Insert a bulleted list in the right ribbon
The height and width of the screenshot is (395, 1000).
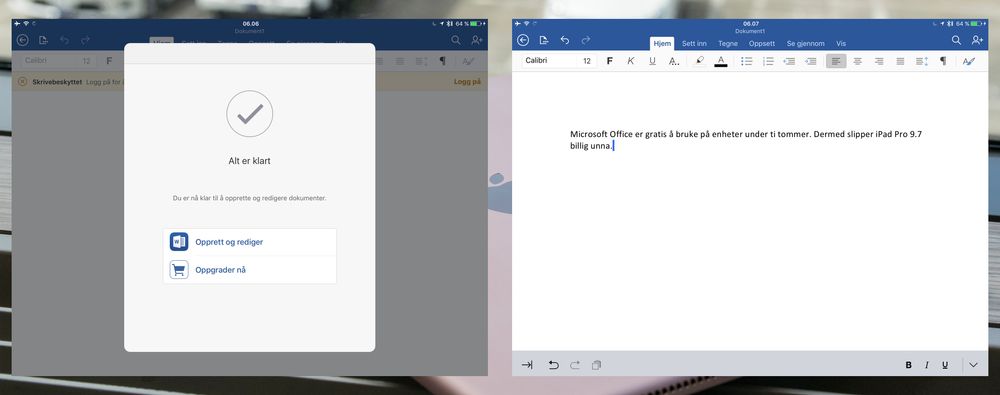(x=746, y=61)
